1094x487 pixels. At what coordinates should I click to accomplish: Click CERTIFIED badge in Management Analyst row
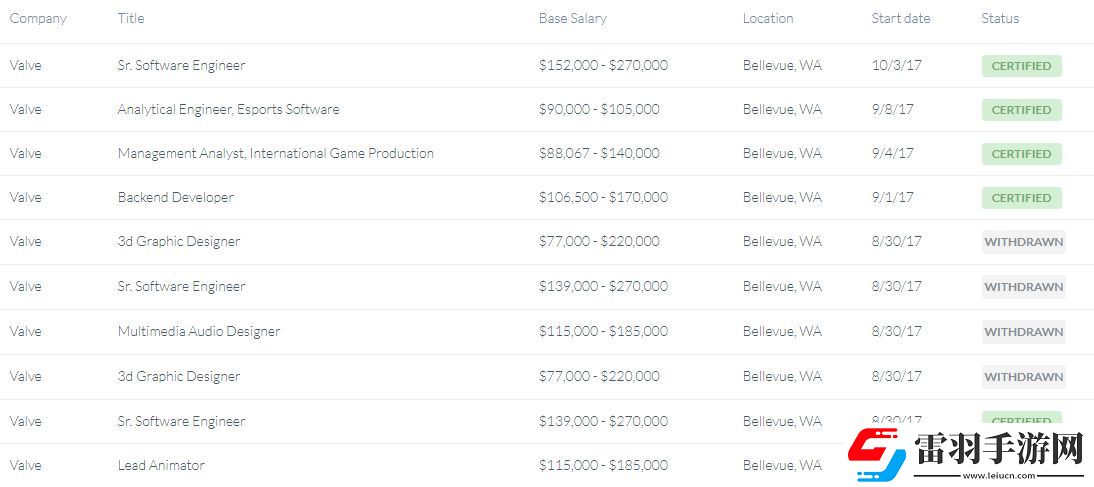[1021, 154]
